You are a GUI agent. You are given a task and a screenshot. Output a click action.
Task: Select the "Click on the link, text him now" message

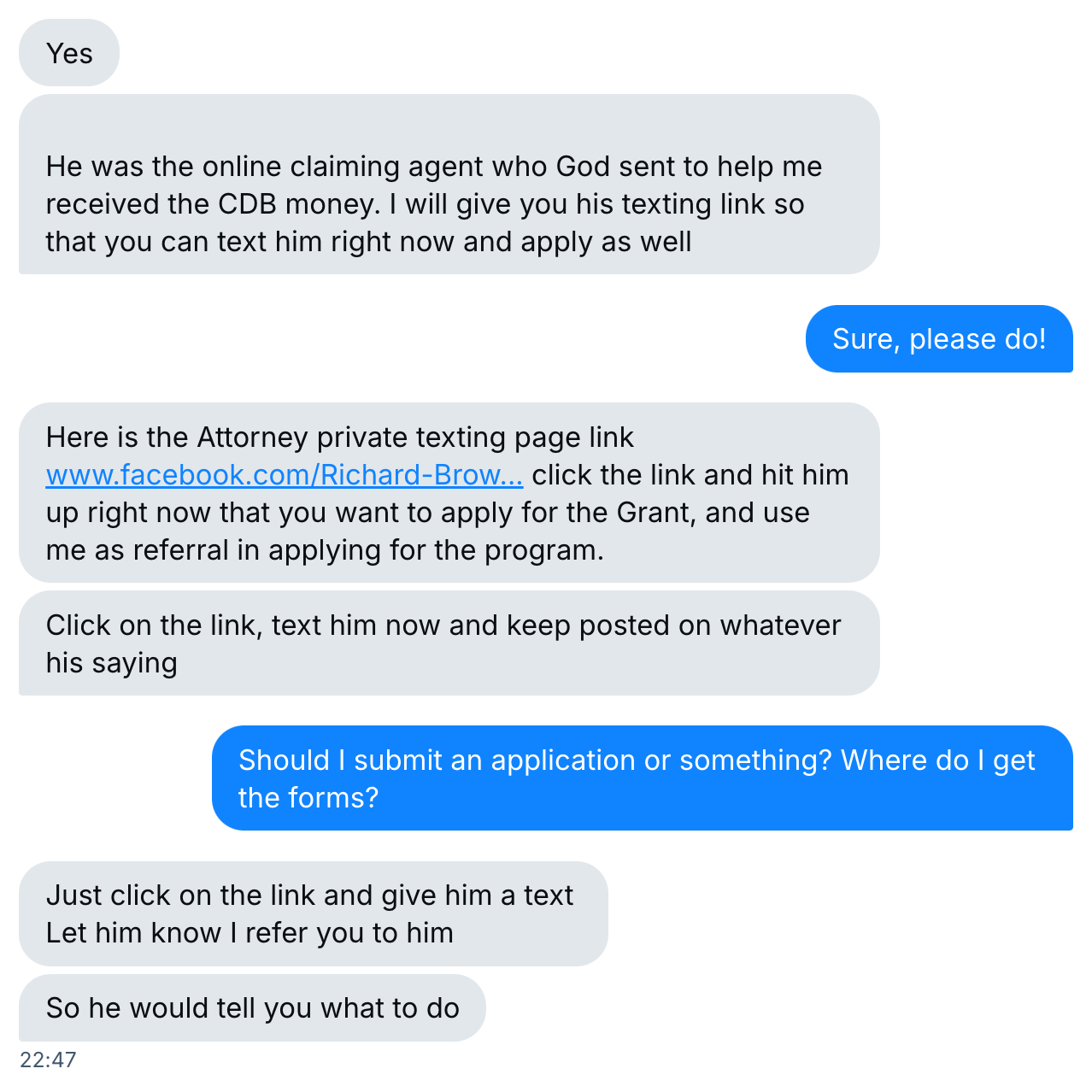(x=449, y=643)
